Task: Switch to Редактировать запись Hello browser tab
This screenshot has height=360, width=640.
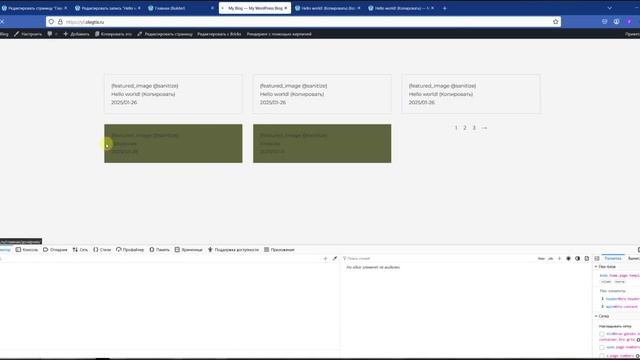Action: point(108,8)
